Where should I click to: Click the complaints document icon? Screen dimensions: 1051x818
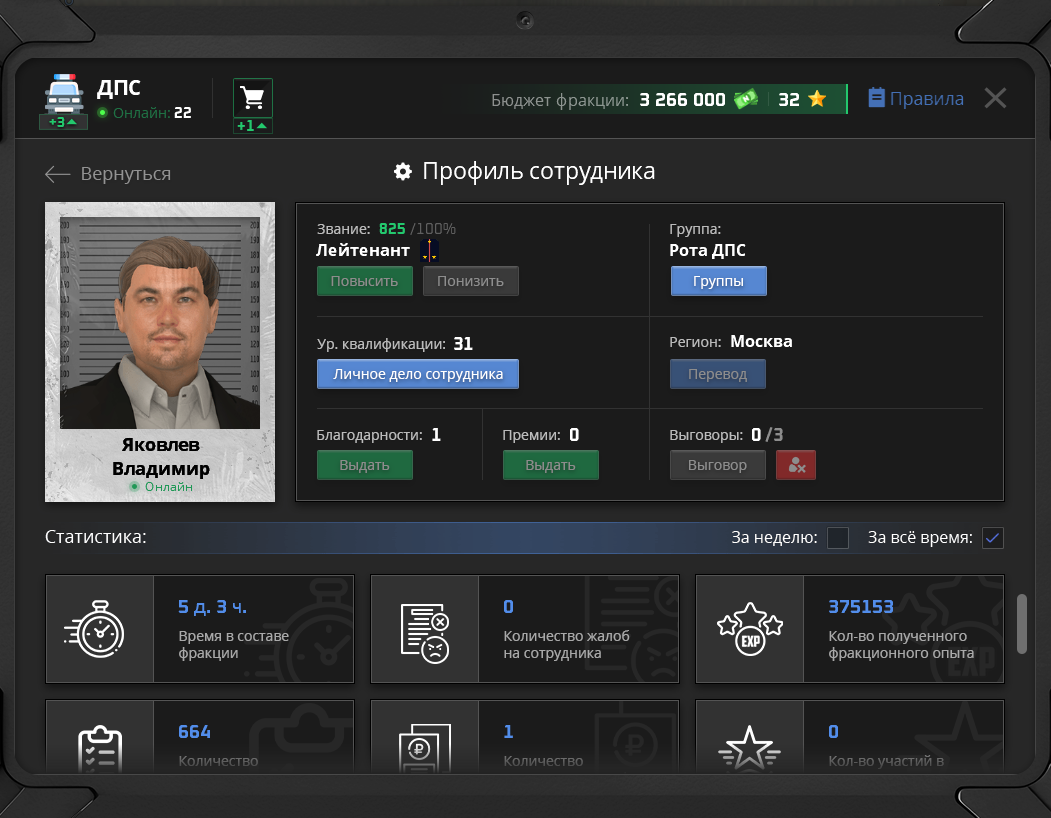point(425,633)
